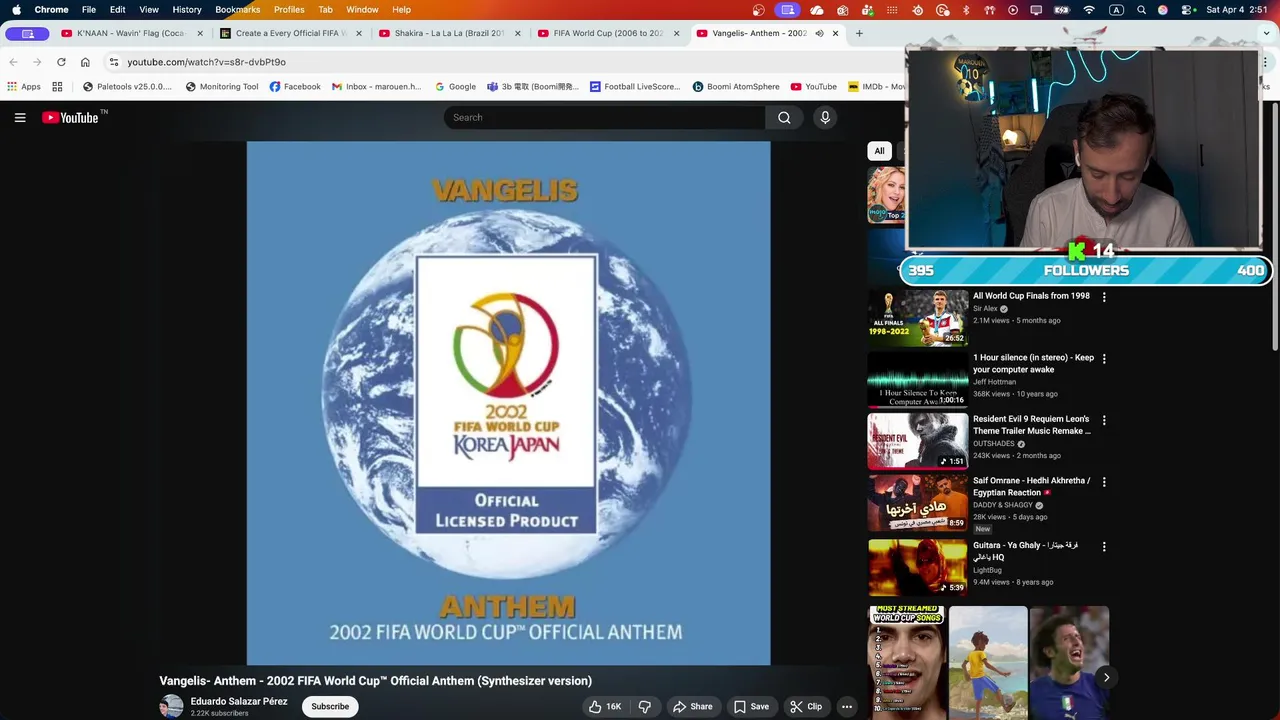The width and height of the screenshot is (1280, 720).
Task: Share the Vangelis Anthem video
Action: pyautogui.click(x=692, y=706)
